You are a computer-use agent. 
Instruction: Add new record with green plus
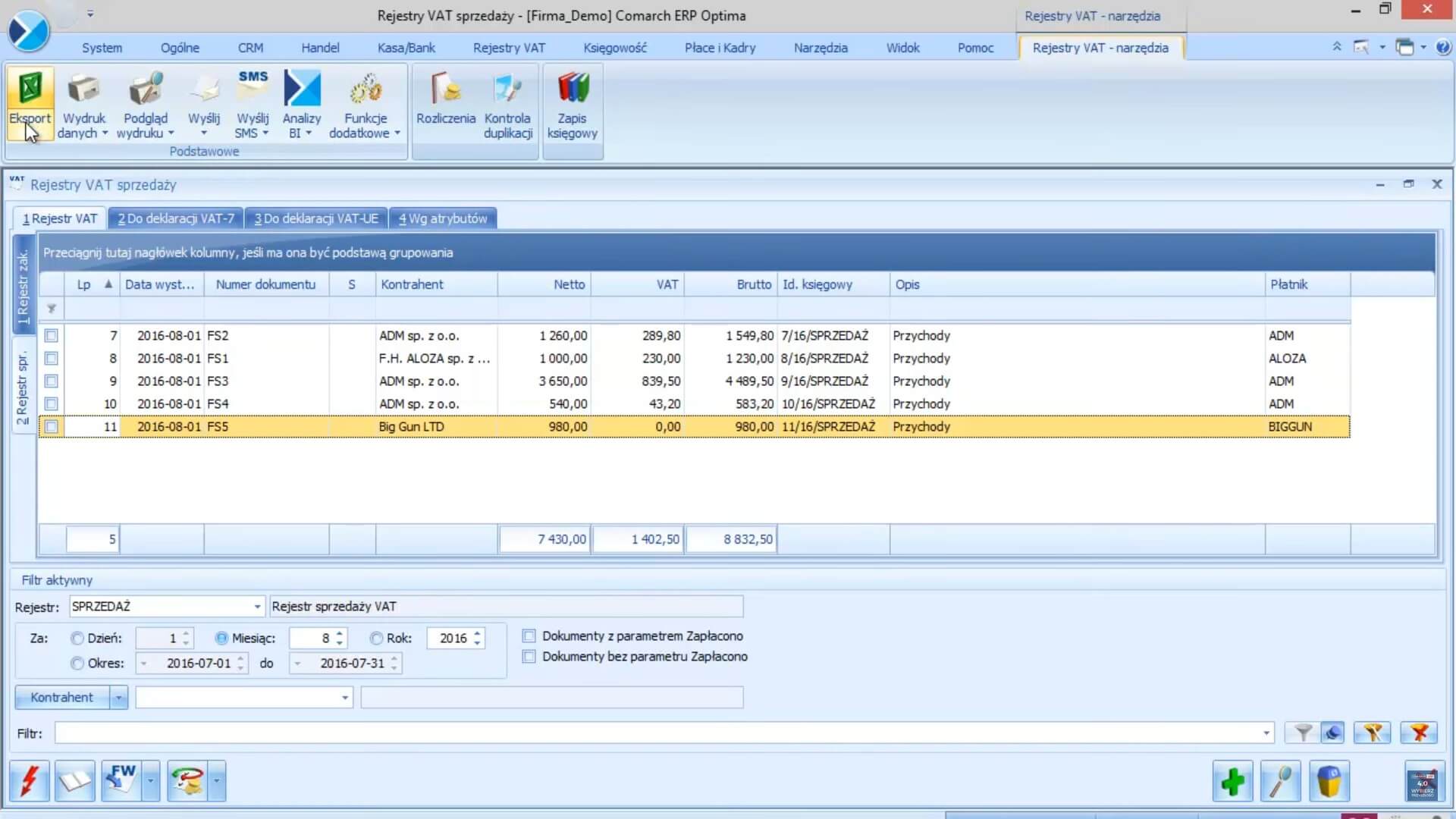point(1232,780)
